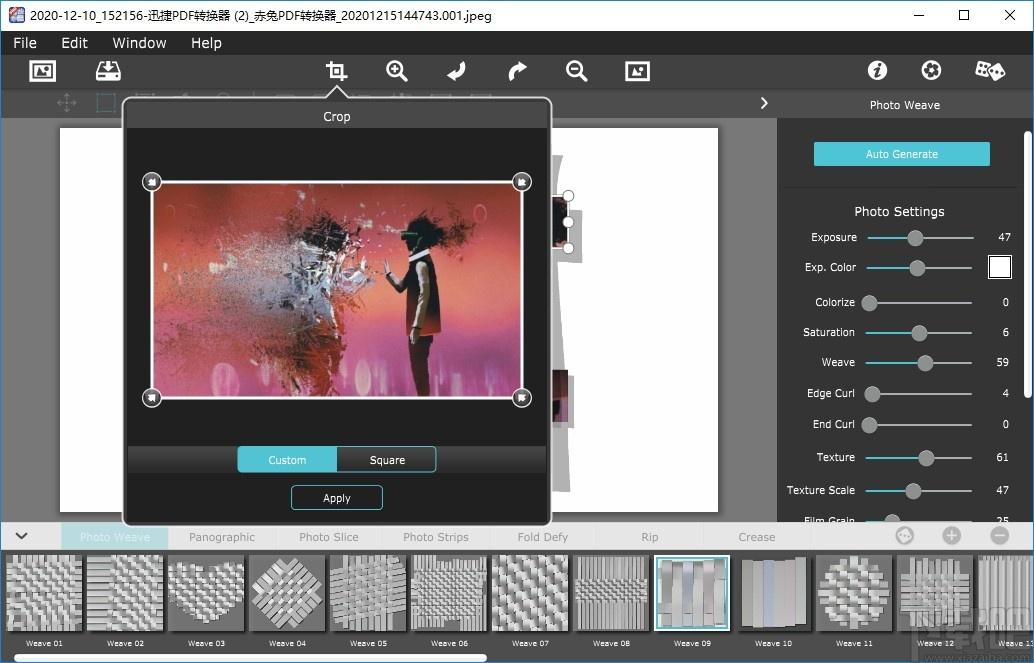Click the zoom in magnifier icon
Viewport: 1034px width, 663px height.
pos(397,71)
